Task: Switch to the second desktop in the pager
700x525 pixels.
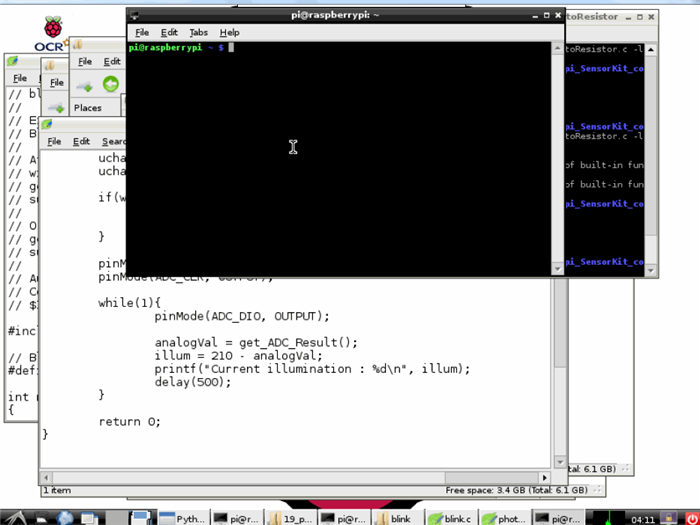Action: coord(142,518)
